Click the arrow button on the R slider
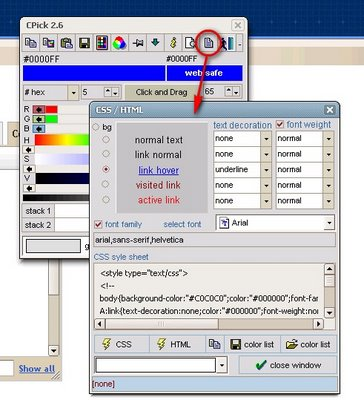This screenshot has width=364, height=400. coord(39,109)
